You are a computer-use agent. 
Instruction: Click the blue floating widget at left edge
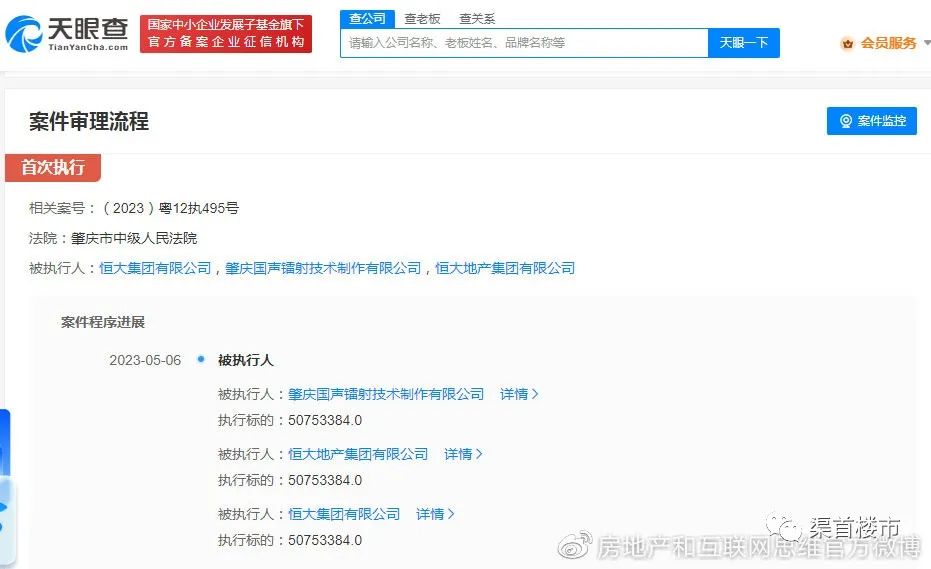(6, 487)
